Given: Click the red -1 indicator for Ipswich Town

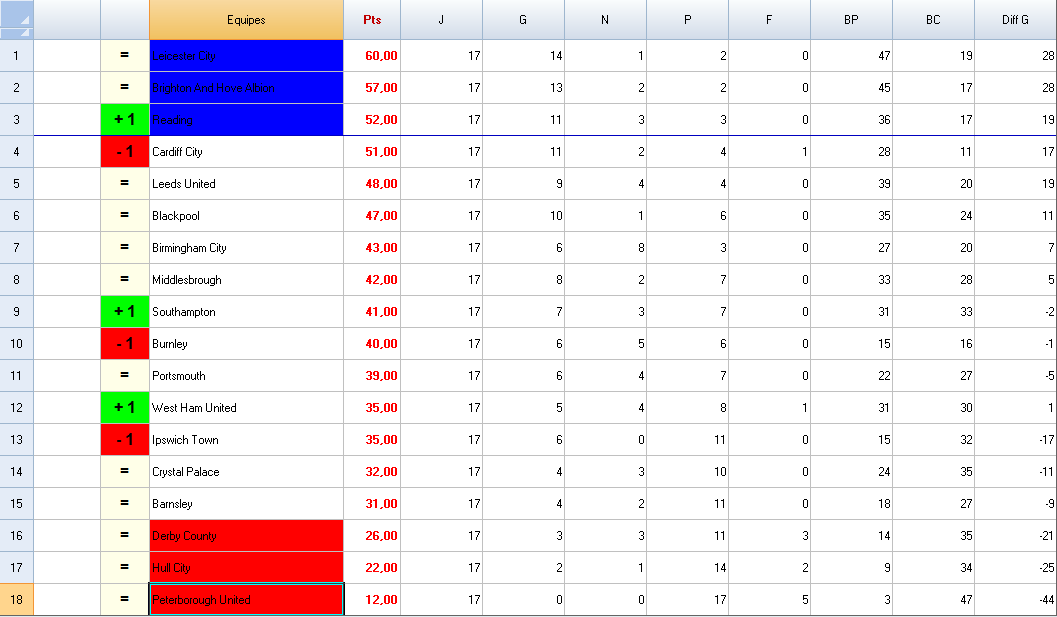Looking at the screenshot, I should point(125,440).
